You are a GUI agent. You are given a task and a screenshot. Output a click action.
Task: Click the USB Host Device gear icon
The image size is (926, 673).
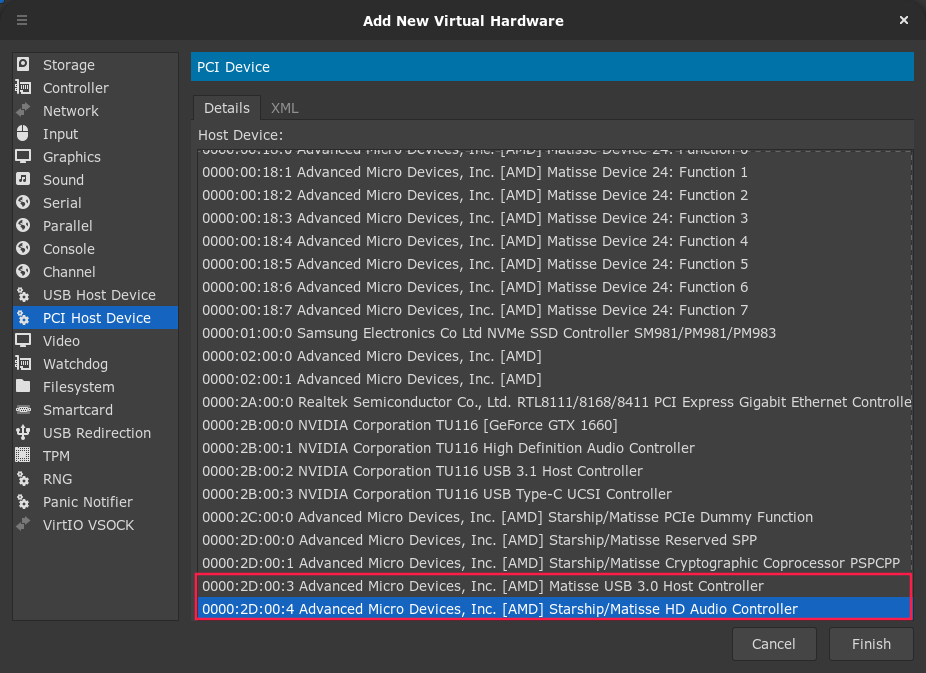coord(23,295)
